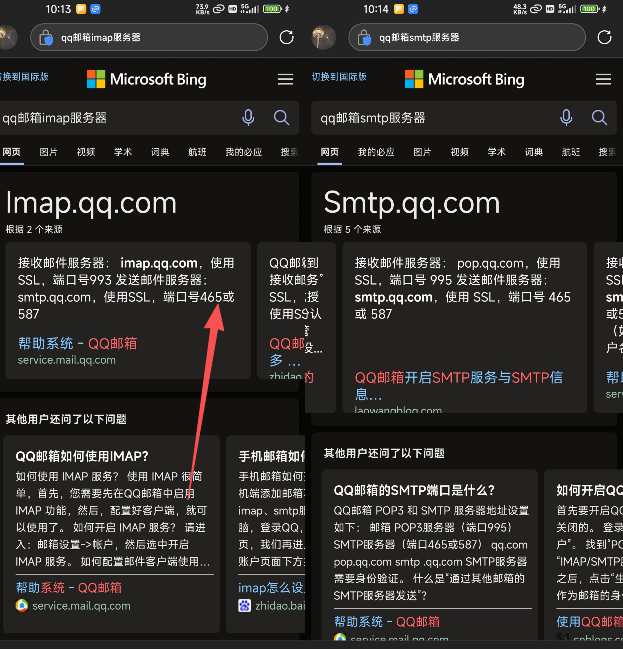Open 帮助系统 - QQ邮箱 link under SMTP端口 card
Image resolution: width=623 pixels, height=649 pixels.
[387, 622]
